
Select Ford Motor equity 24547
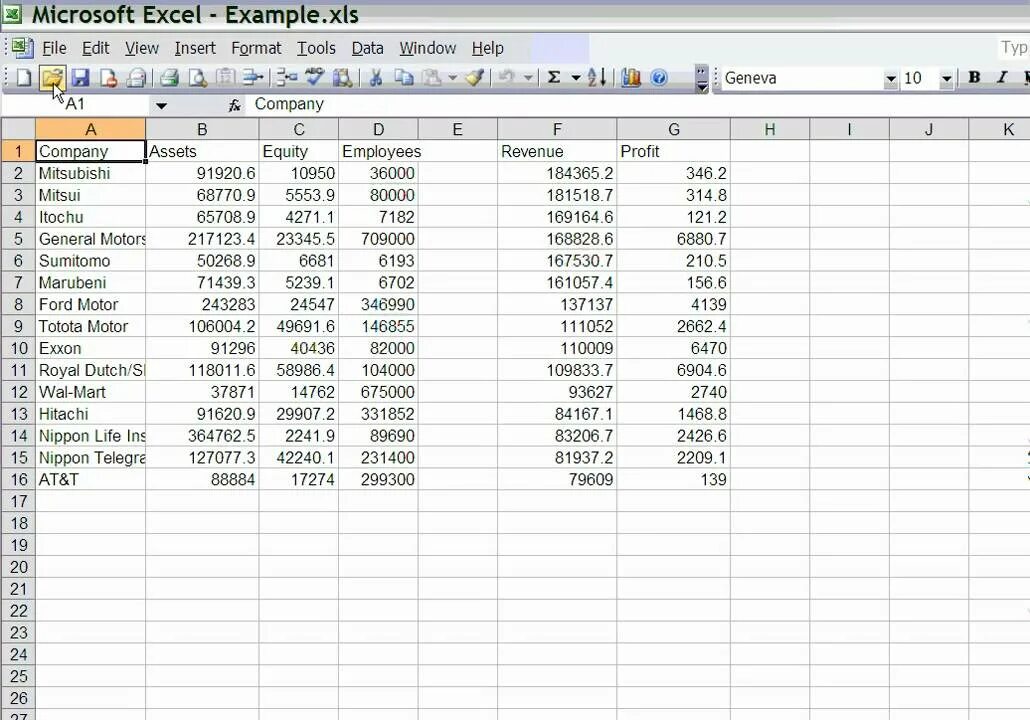pos(299,305)
